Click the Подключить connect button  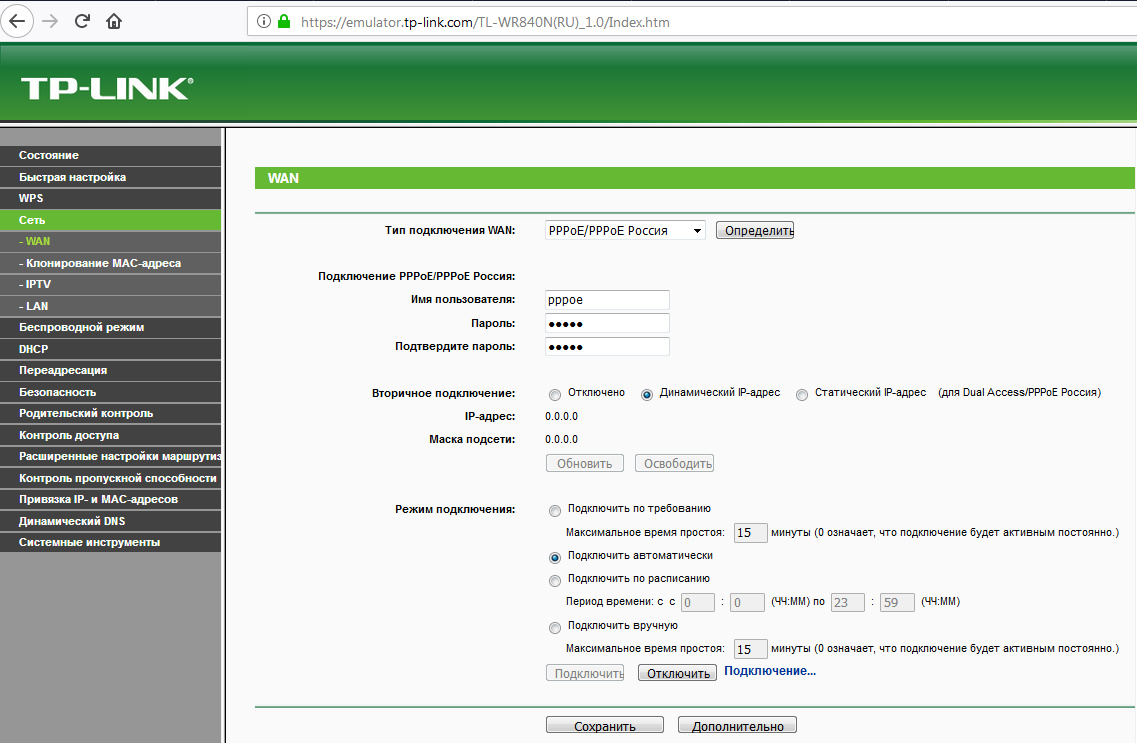tap(584, 673)
